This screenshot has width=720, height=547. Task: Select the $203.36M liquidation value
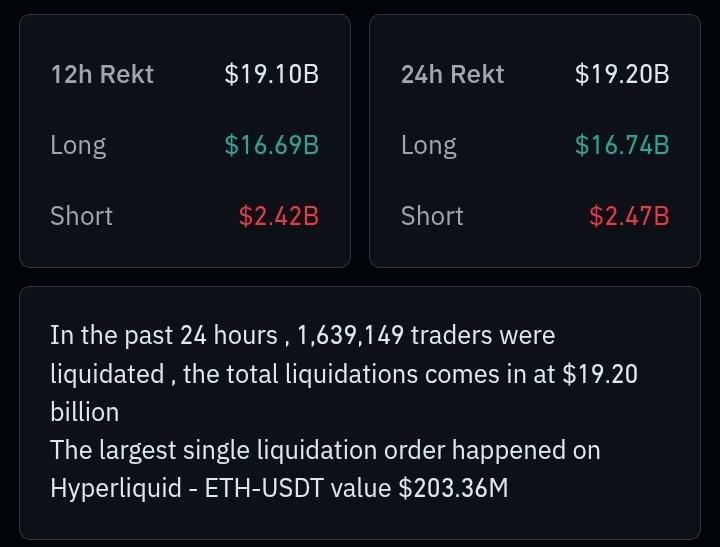(x=453, y=489)
